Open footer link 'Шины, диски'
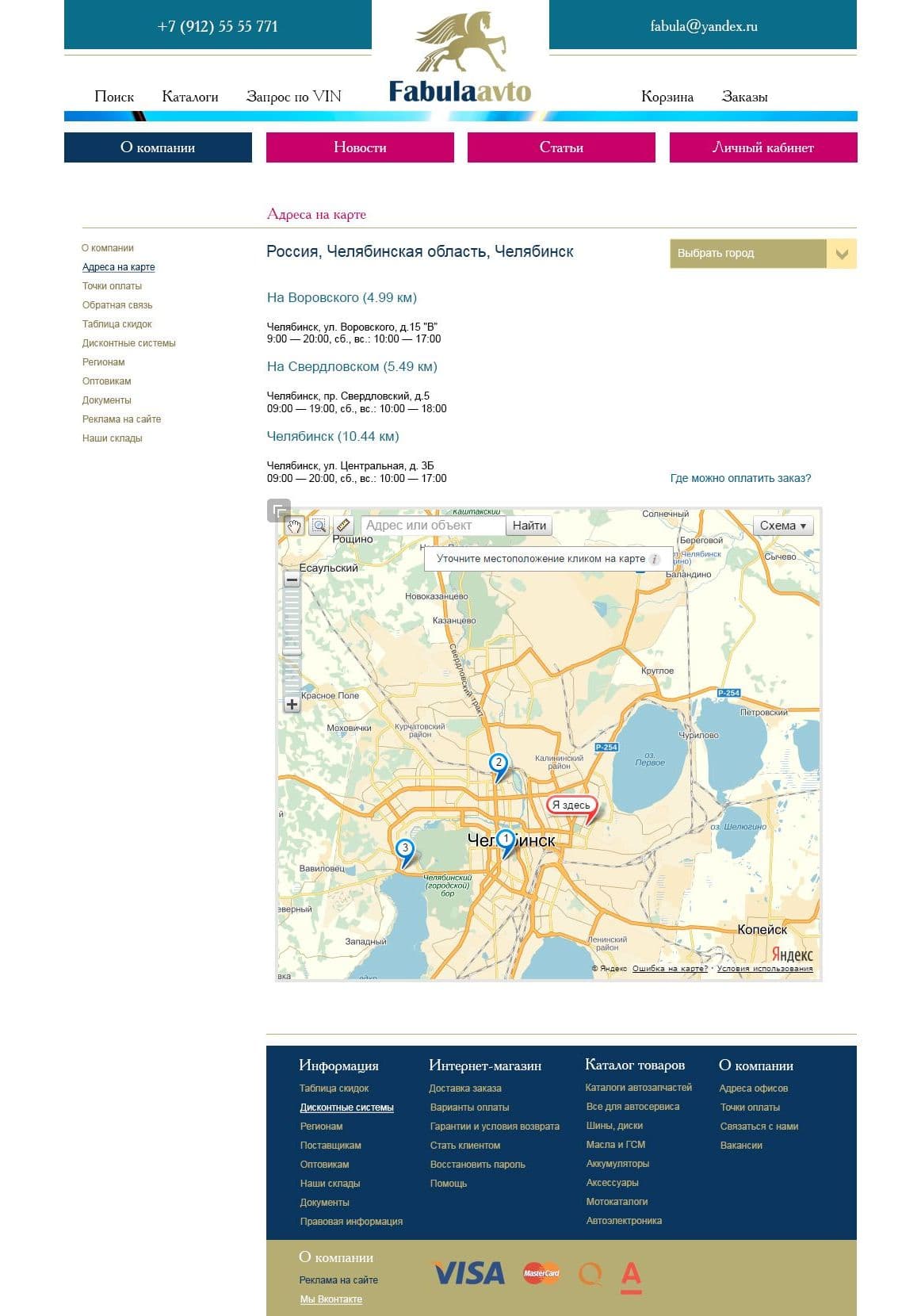Screen dimensions: 921x1316 [614, 1126]
